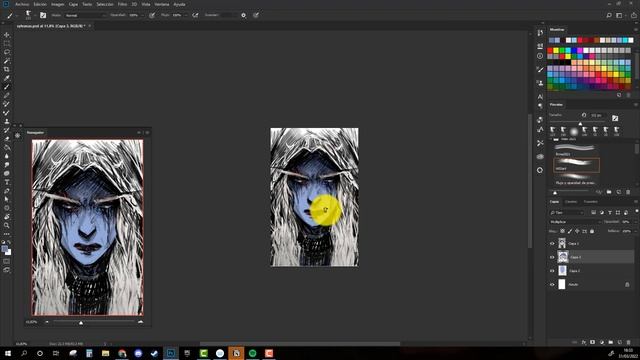
Task: Select the Lasso tool
Action: (7, 52)
